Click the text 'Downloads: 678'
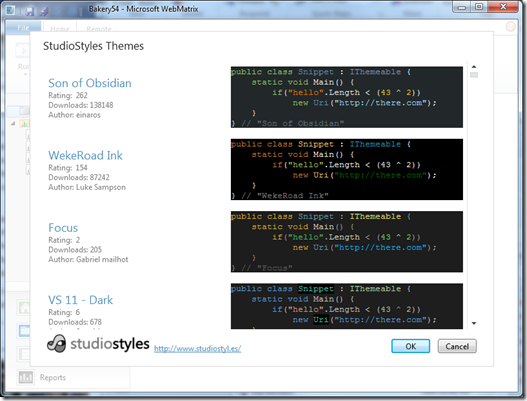This screenshot has width=527, height=401. tap(75, 322)
